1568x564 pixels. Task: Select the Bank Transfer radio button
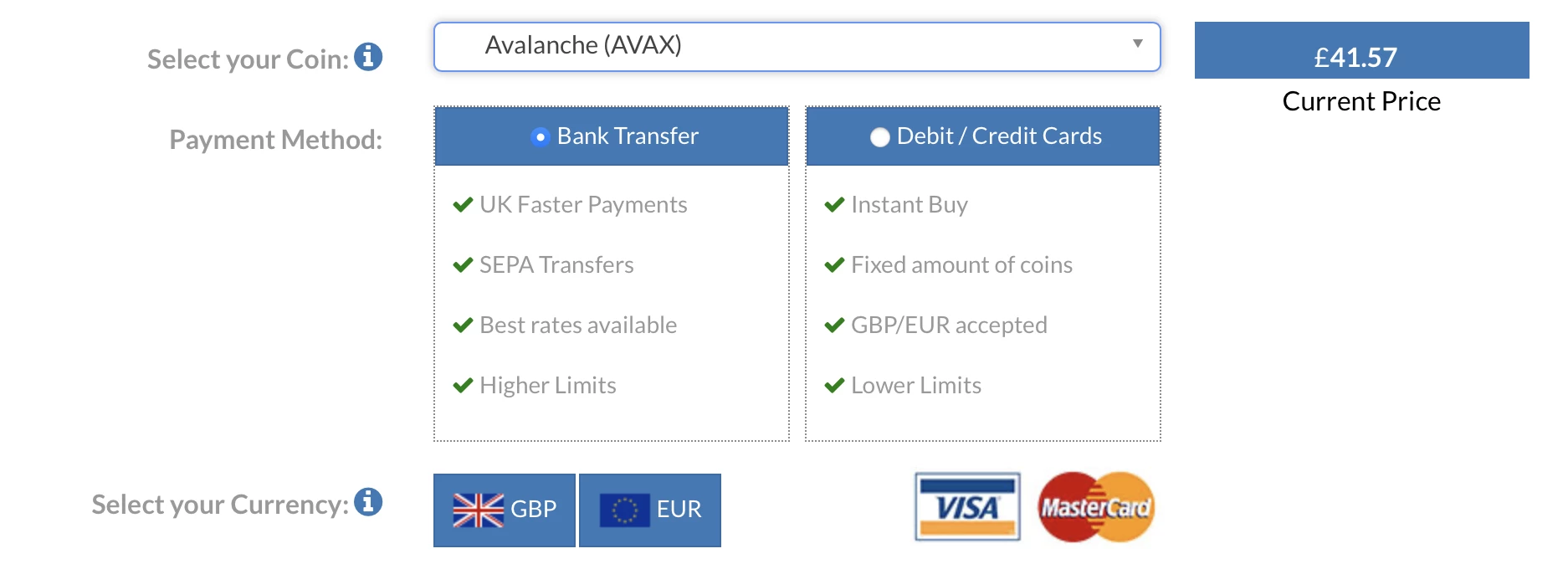541,136
